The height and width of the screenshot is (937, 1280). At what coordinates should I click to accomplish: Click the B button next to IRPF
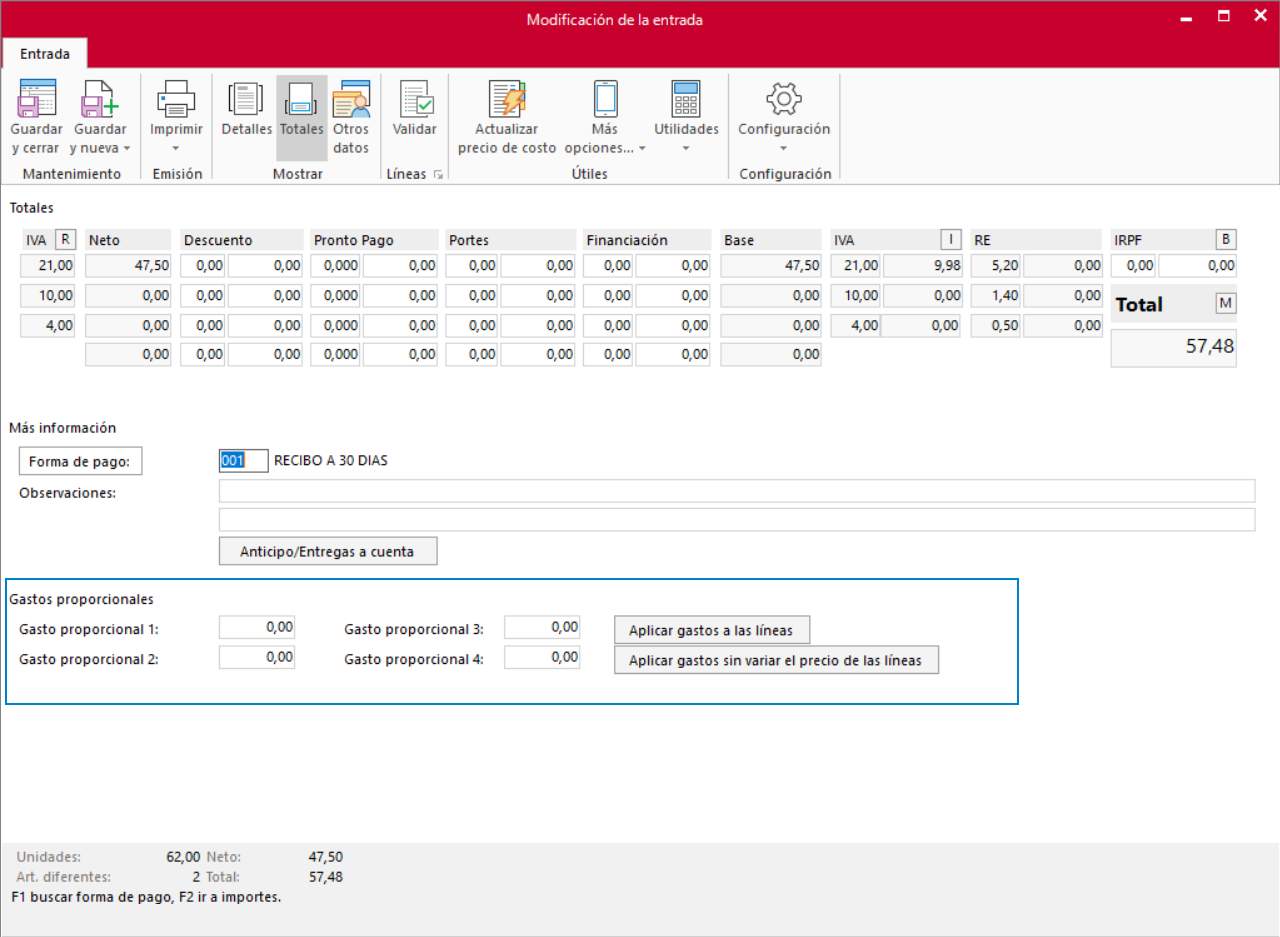pos(1226,239)
